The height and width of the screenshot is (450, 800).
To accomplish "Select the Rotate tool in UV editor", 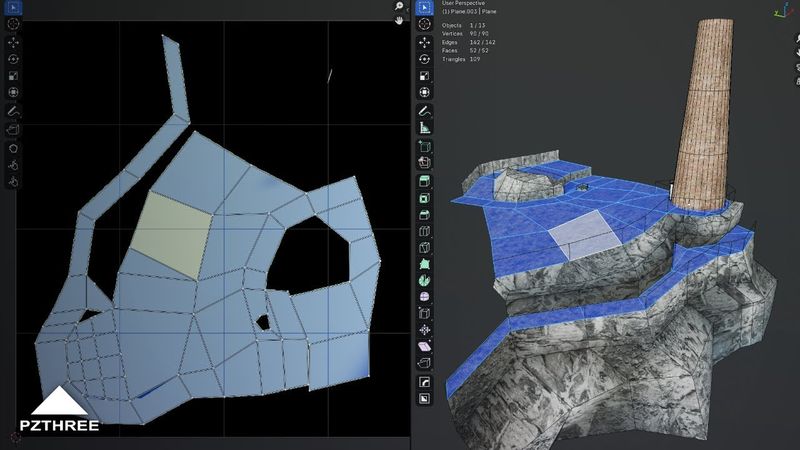I will pos(13,59).
